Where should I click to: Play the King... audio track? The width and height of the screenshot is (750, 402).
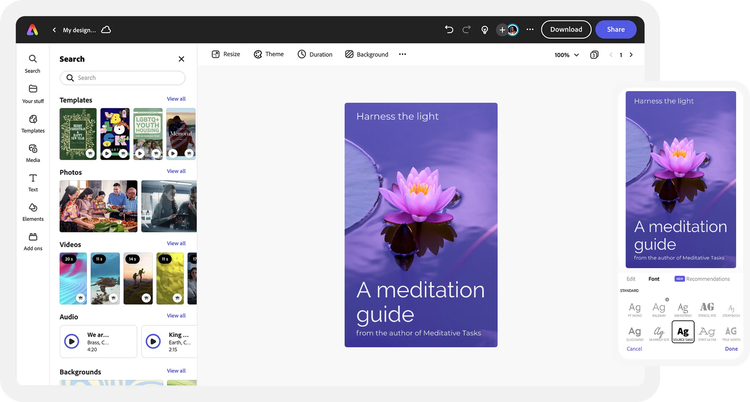pyautogui.click(x=153, y=341)
